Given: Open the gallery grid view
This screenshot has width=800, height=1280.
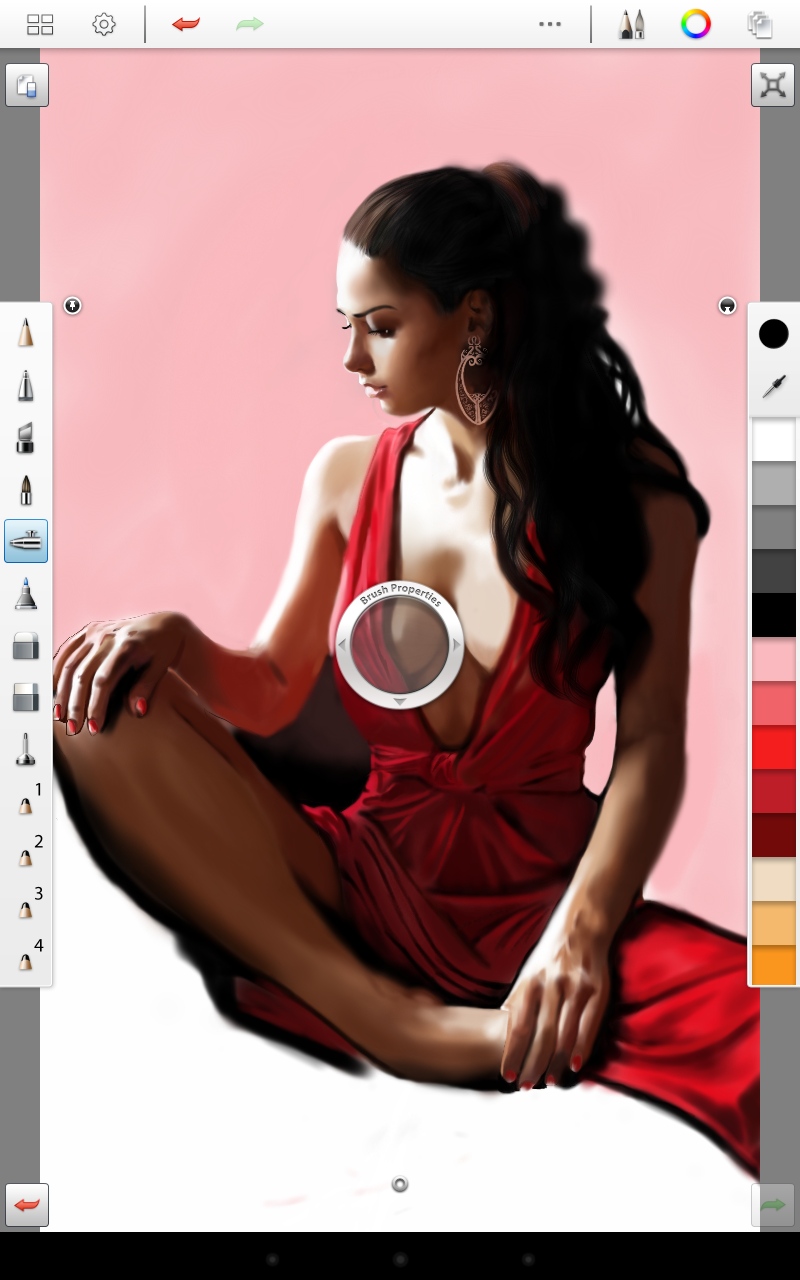Looking at the screenshot, I should (x=40, y=25).
